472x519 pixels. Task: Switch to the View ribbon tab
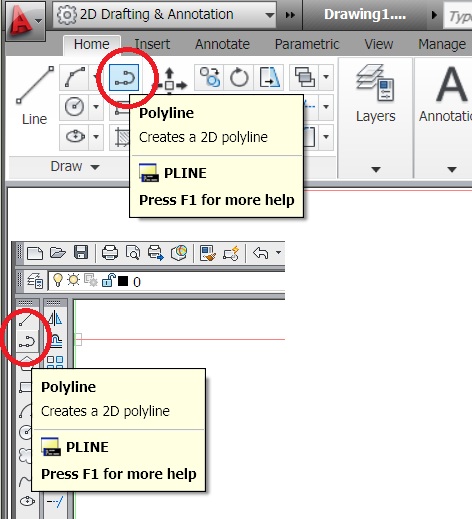pos(379,44)
